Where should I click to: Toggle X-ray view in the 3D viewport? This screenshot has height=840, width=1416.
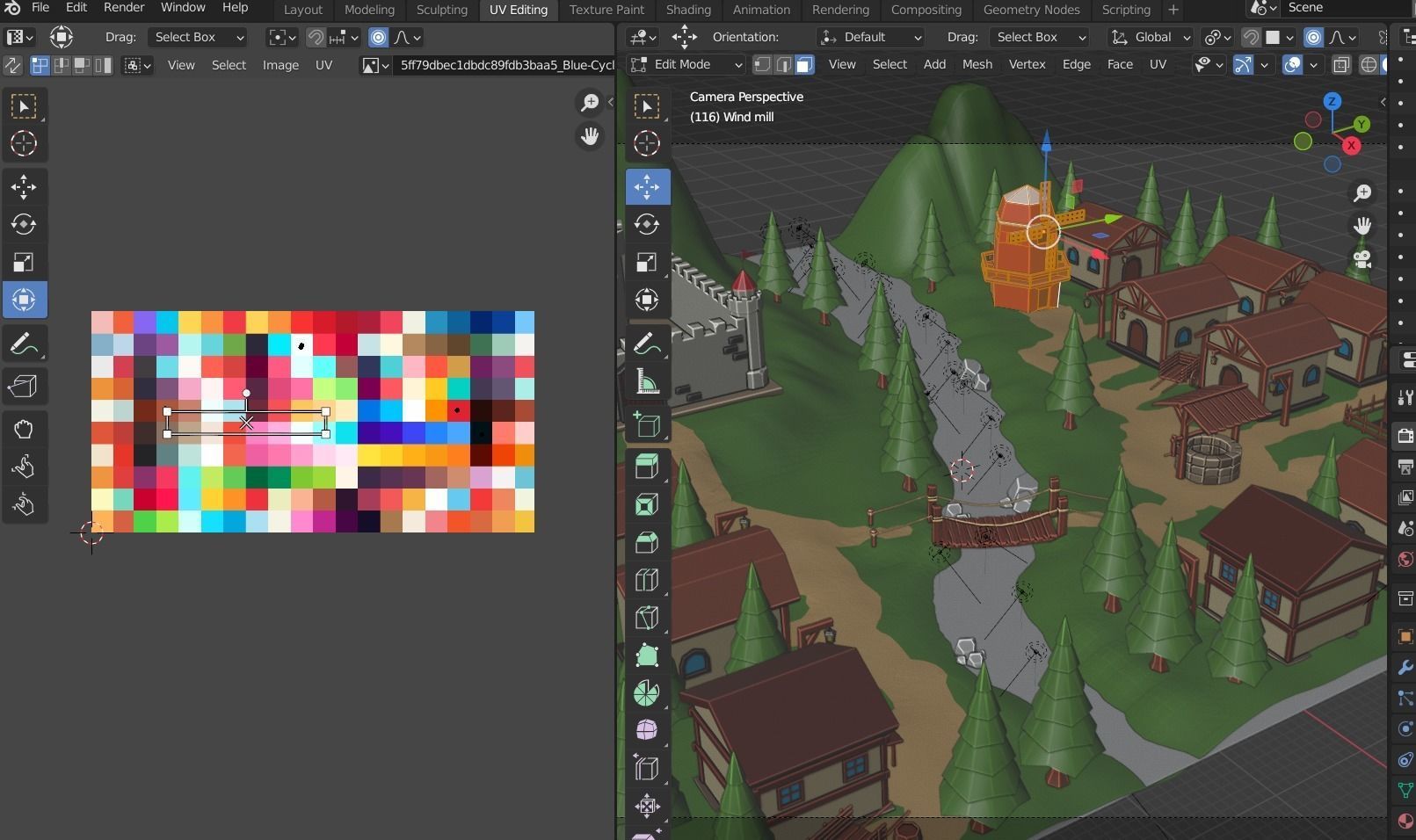coord(1341,65)
